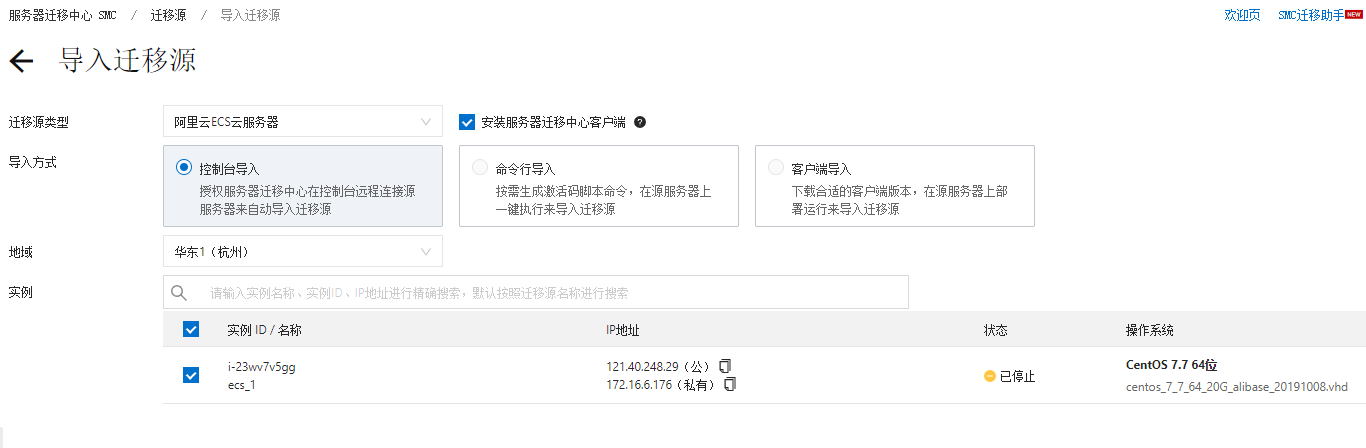Focus the instance search input field
The height and width of the screenshot is (448, 1366).
[550, 293]
